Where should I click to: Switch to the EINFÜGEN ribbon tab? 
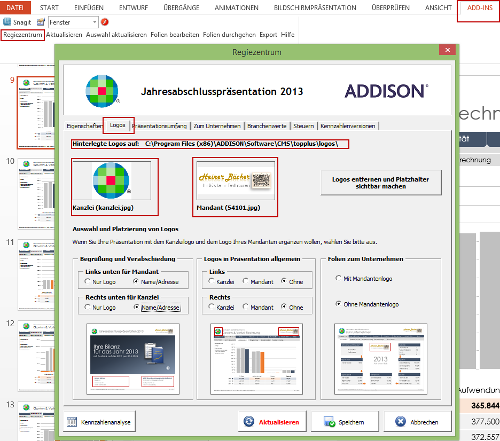[89, 7]
